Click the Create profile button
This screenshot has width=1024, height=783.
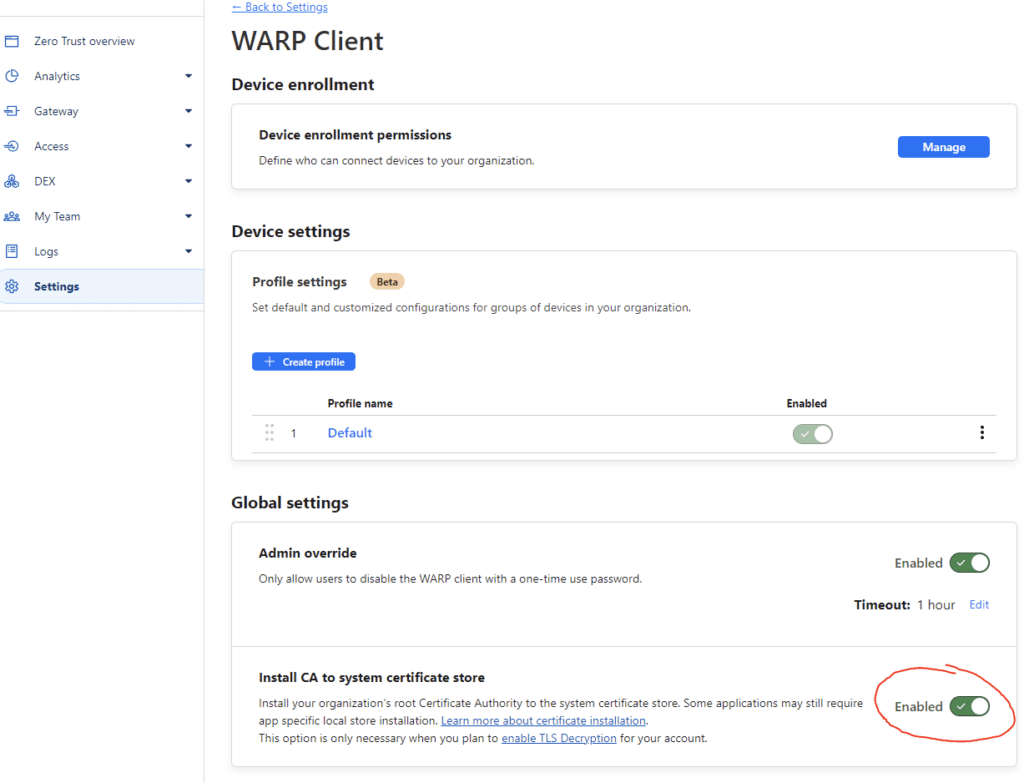(304, 361)
